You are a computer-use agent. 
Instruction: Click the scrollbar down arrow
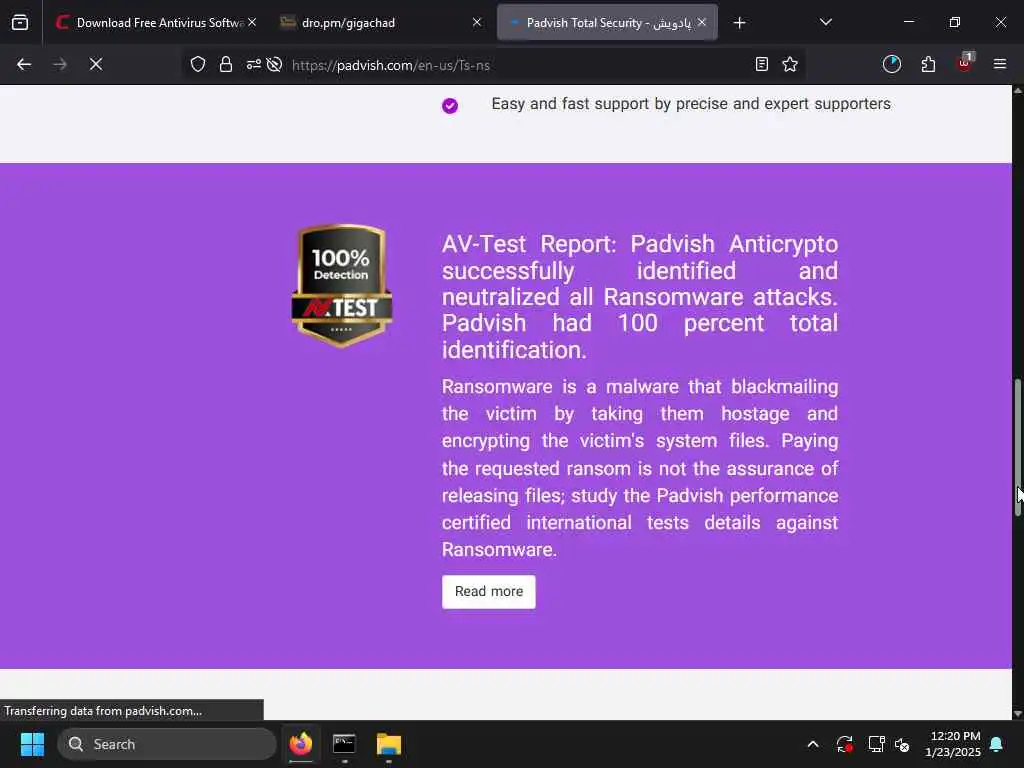[x=1017, y=714]
